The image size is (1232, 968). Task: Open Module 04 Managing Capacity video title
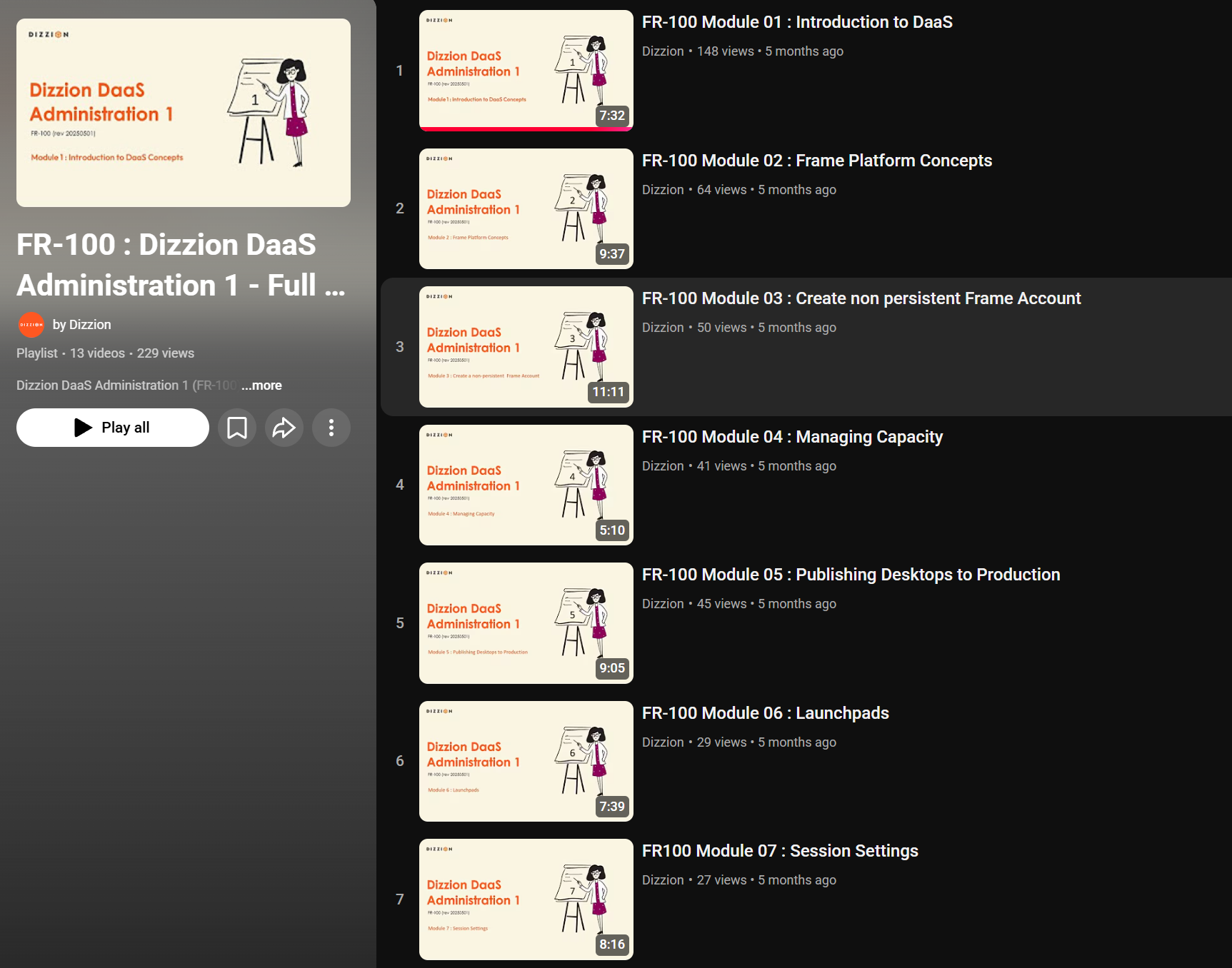point(792,437)
